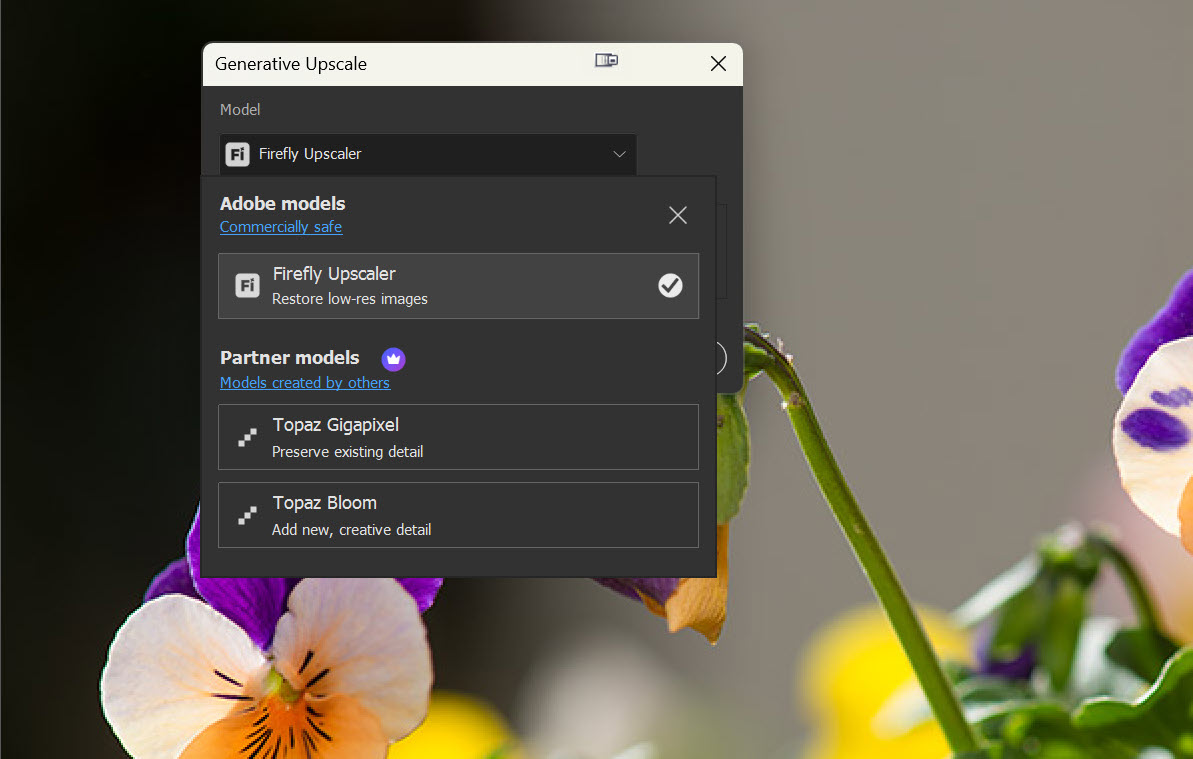Click the Fi icon beside Restore low-res images
The height and width of the screenshot is (759, 1193).
tap(247, 286)
